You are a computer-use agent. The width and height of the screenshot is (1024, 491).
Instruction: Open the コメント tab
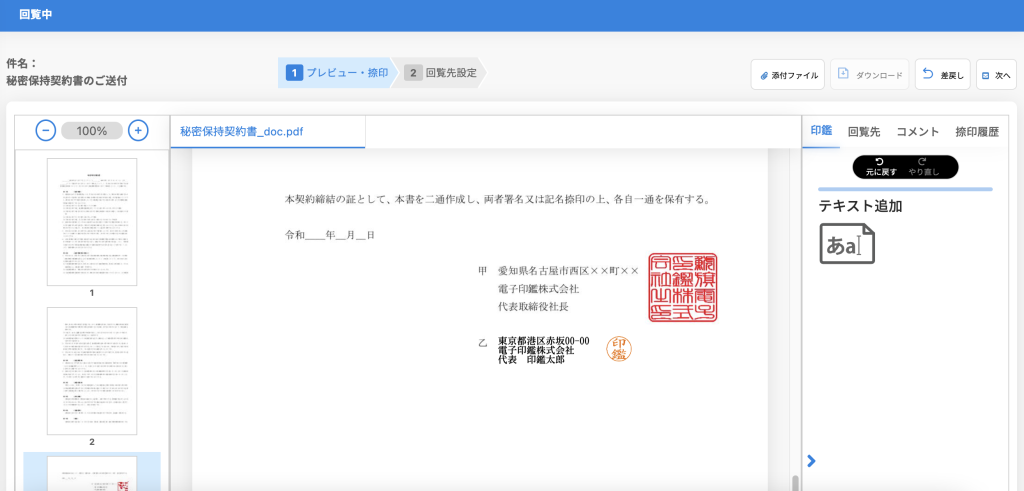918,131
